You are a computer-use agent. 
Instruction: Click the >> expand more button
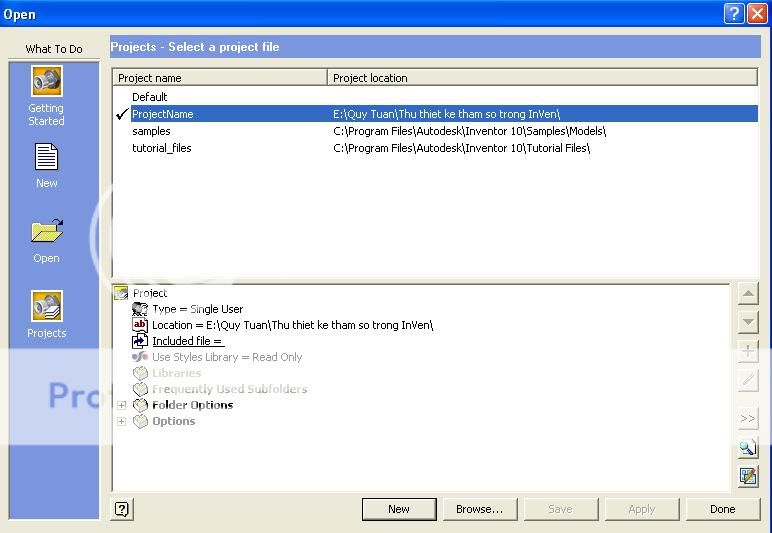748,418
